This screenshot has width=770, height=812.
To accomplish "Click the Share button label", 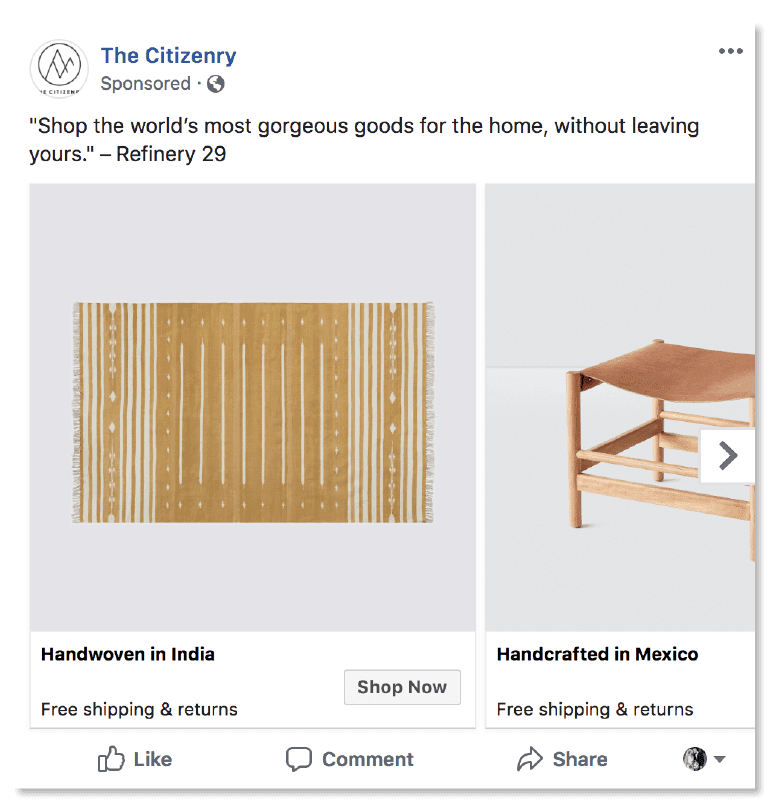I will point(579,759).
